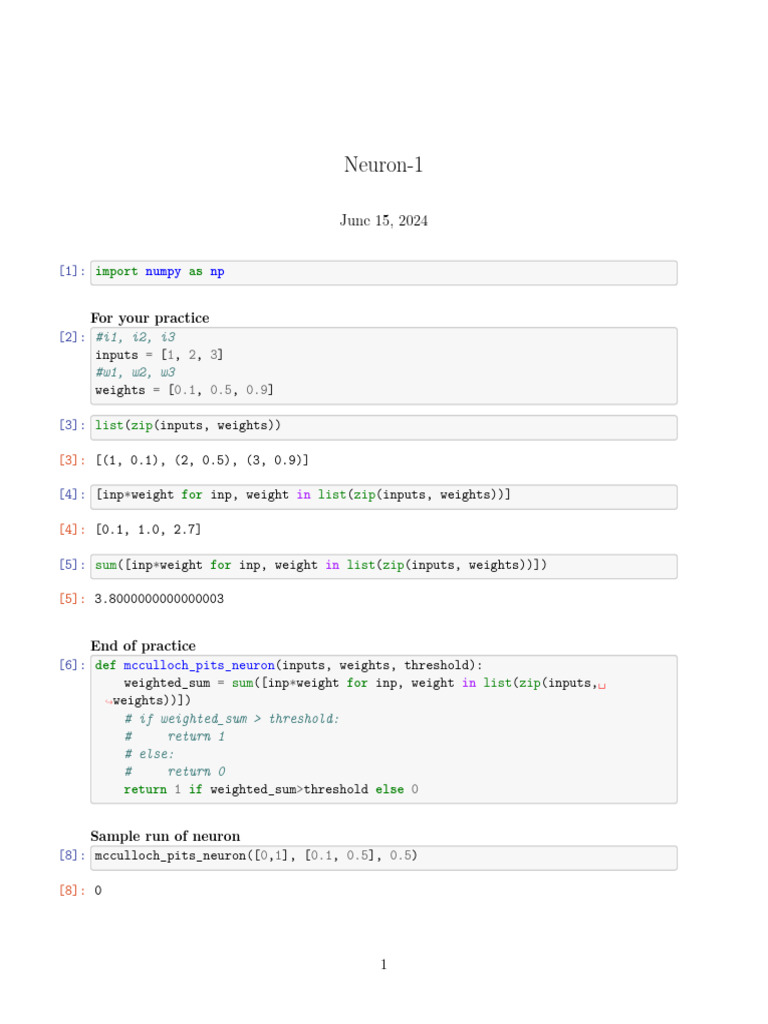This screenshot has width=768, height=1024.
Task: Click the Sample run of neuron heading
Action: coord(165,837)
